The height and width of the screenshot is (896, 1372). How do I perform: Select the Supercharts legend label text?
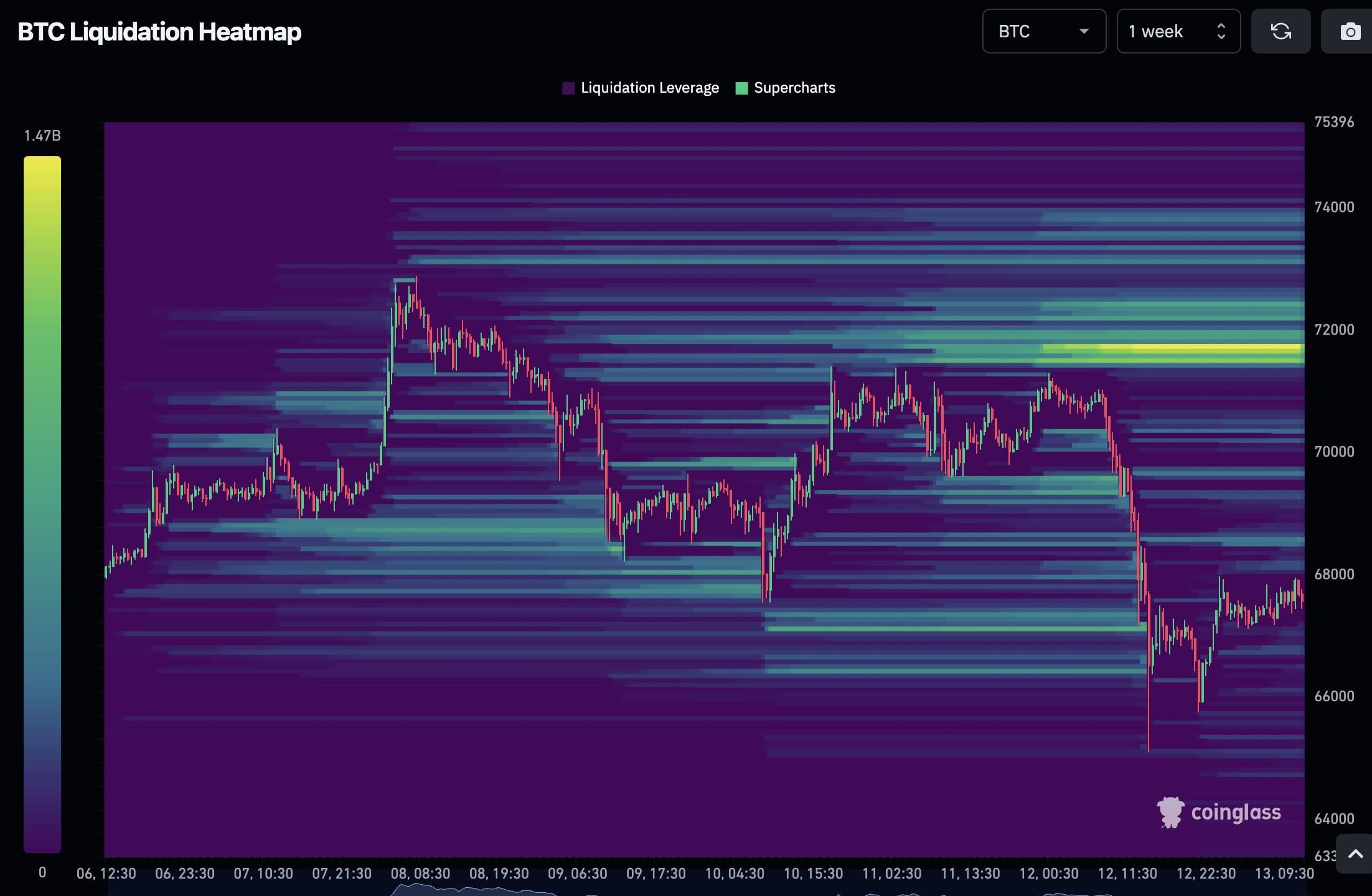tap(794, 88)
